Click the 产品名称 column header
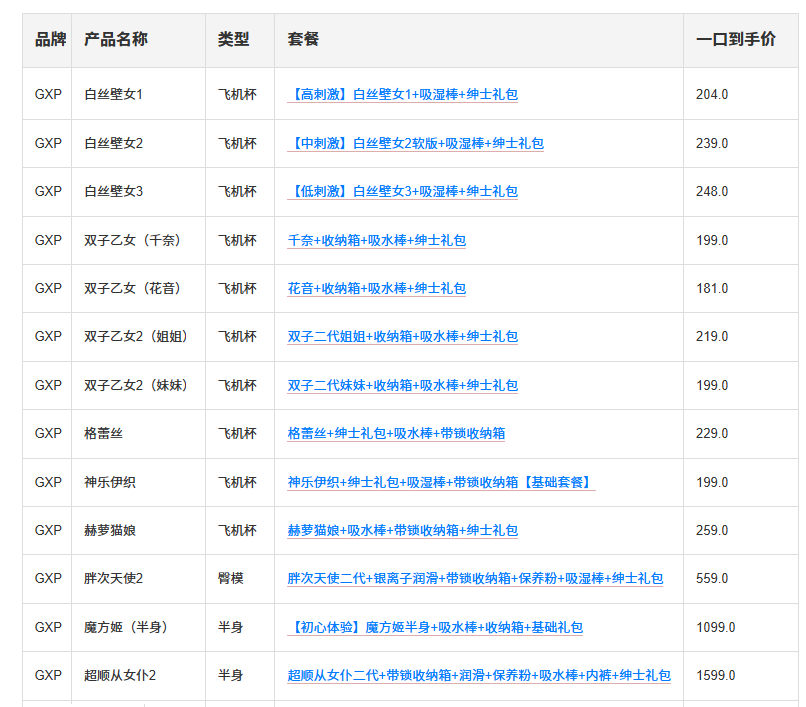 coord(116,40)
